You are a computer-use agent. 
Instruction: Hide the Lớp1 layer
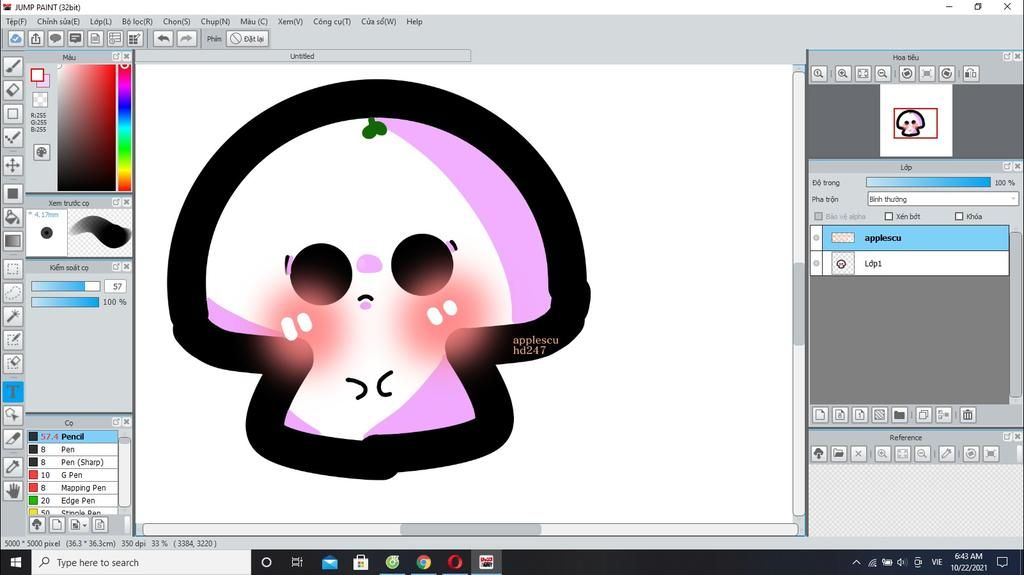pos(816,263)
